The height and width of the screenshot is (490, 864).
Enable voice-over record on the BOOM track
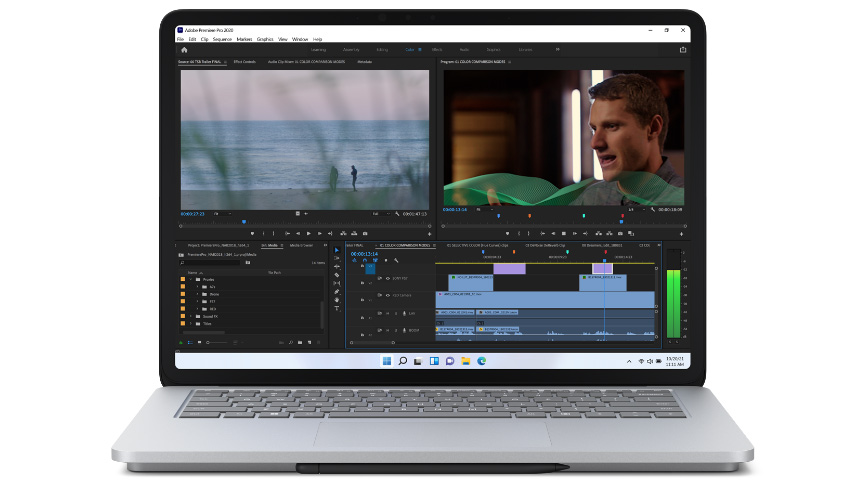point(404,331)
